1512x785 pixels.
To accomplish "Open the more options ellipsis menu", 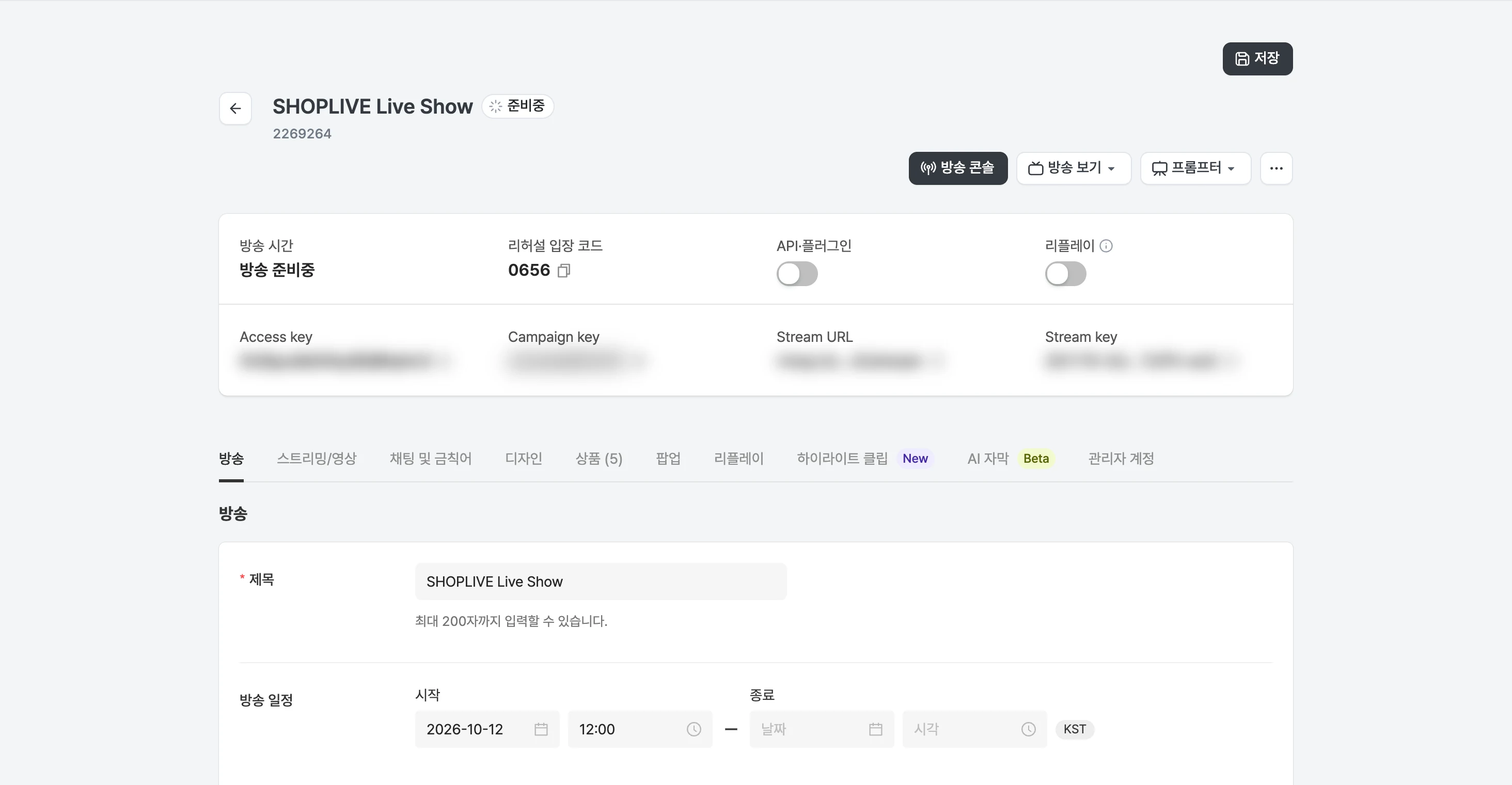I will click(x=1276, y=168).
